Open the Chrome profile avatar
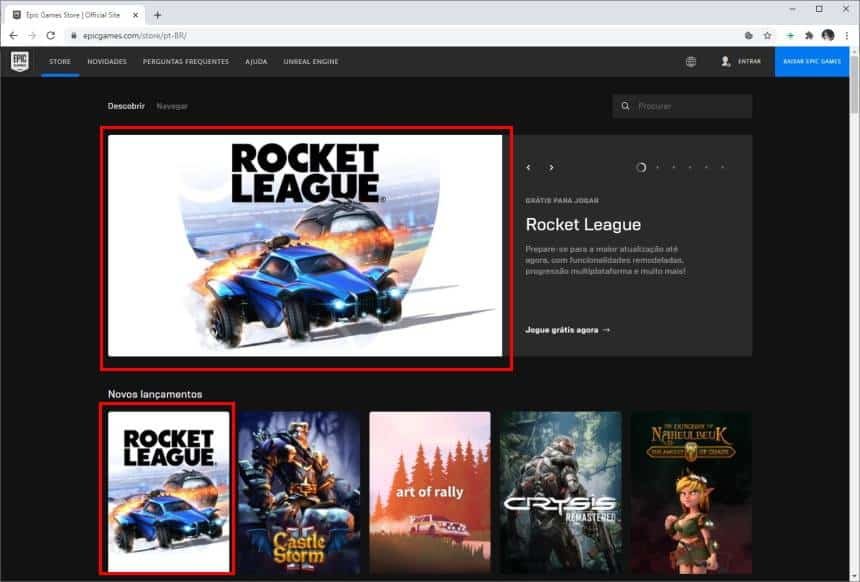The image size is (860, 582). [x=828, y=36]
